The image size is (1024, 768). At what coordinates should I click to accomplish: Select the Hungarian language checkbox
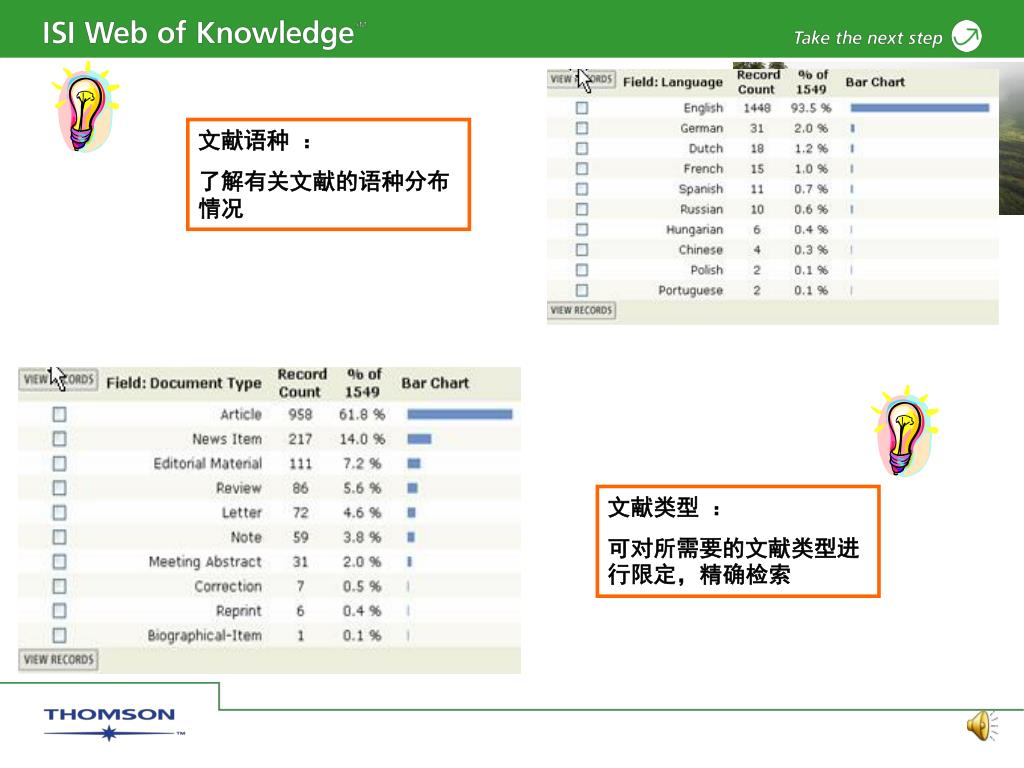582,229
